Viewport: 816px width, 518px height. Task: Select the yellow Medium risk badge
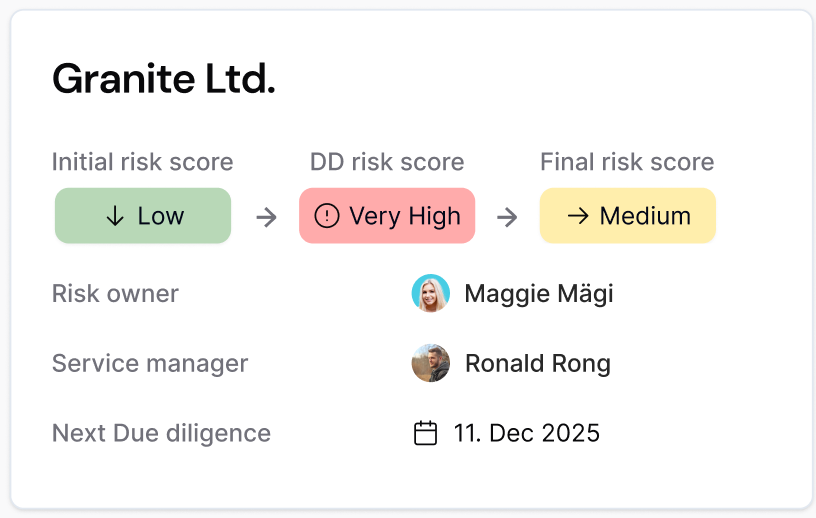(x=628, y=216)
